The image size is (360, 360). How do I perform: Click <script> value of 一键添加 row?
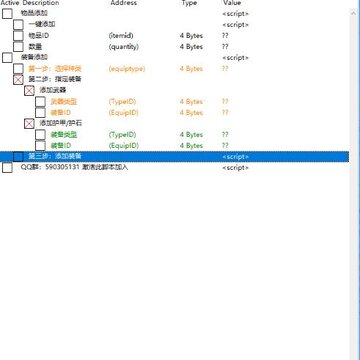pos(235,25)
